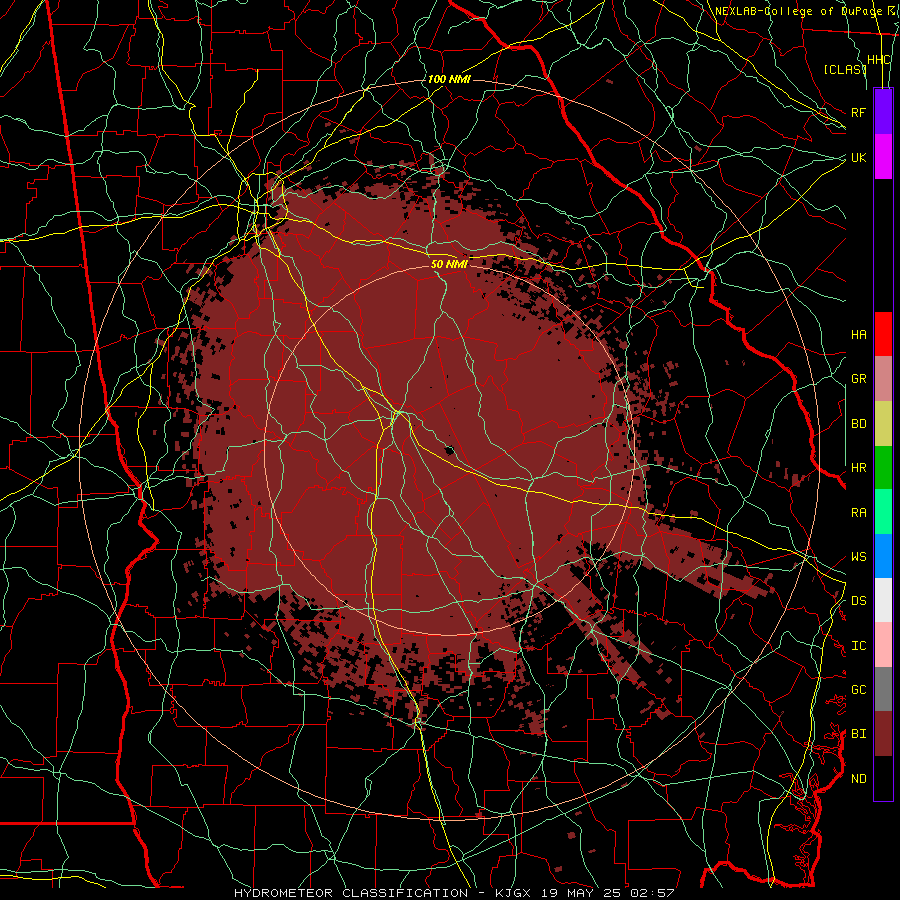The height and width of the screenshot is (900, 900).
Task: Click the RA legend label
Action: [x=859, y=513]
